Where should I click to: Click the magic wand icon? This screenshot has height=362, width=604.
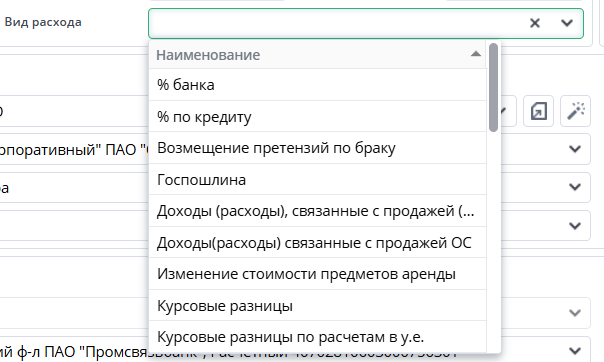(x=575, y=111)
